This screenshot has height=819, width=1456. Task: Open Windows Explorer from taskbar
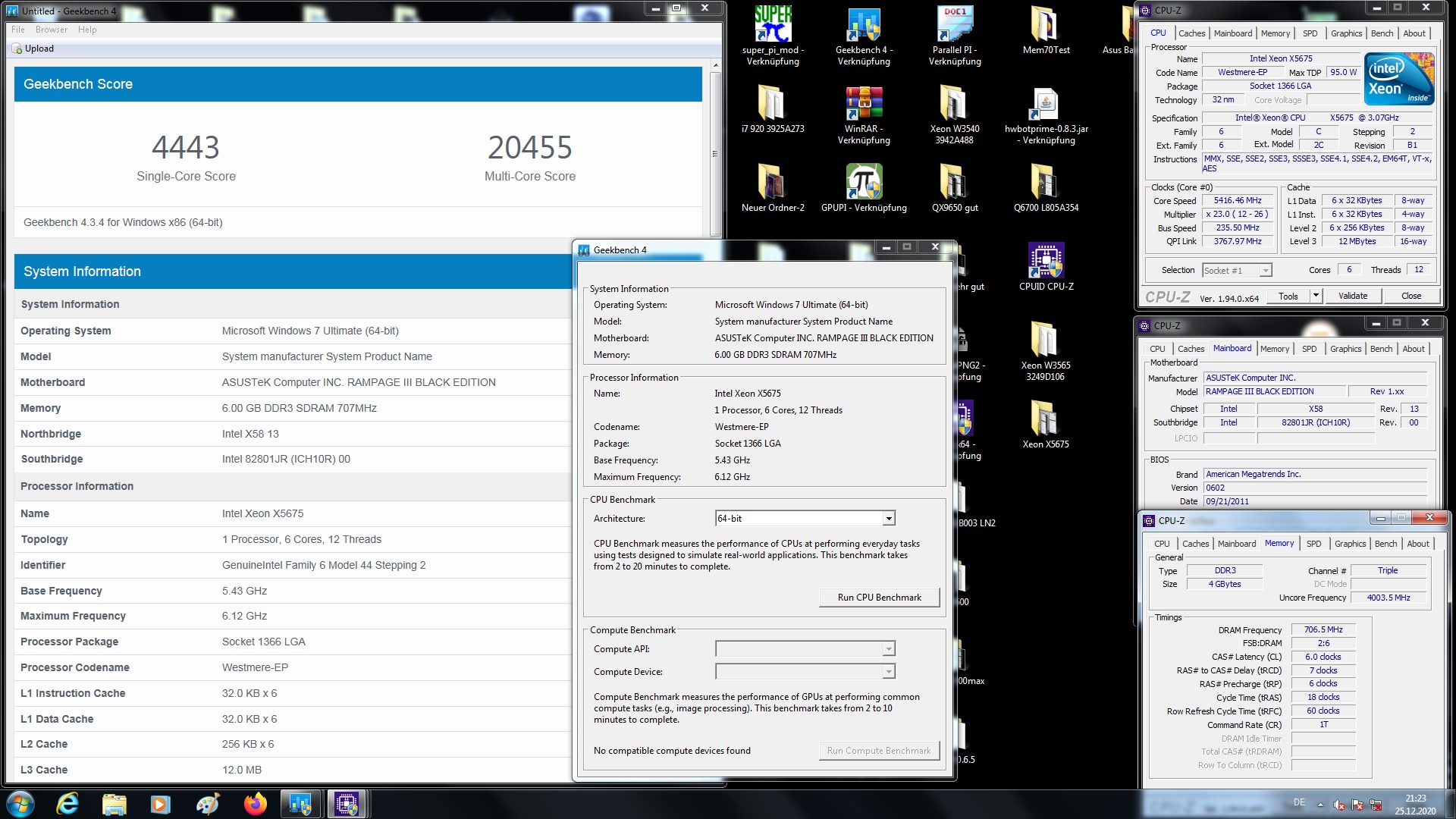click(x=114, y=804)
